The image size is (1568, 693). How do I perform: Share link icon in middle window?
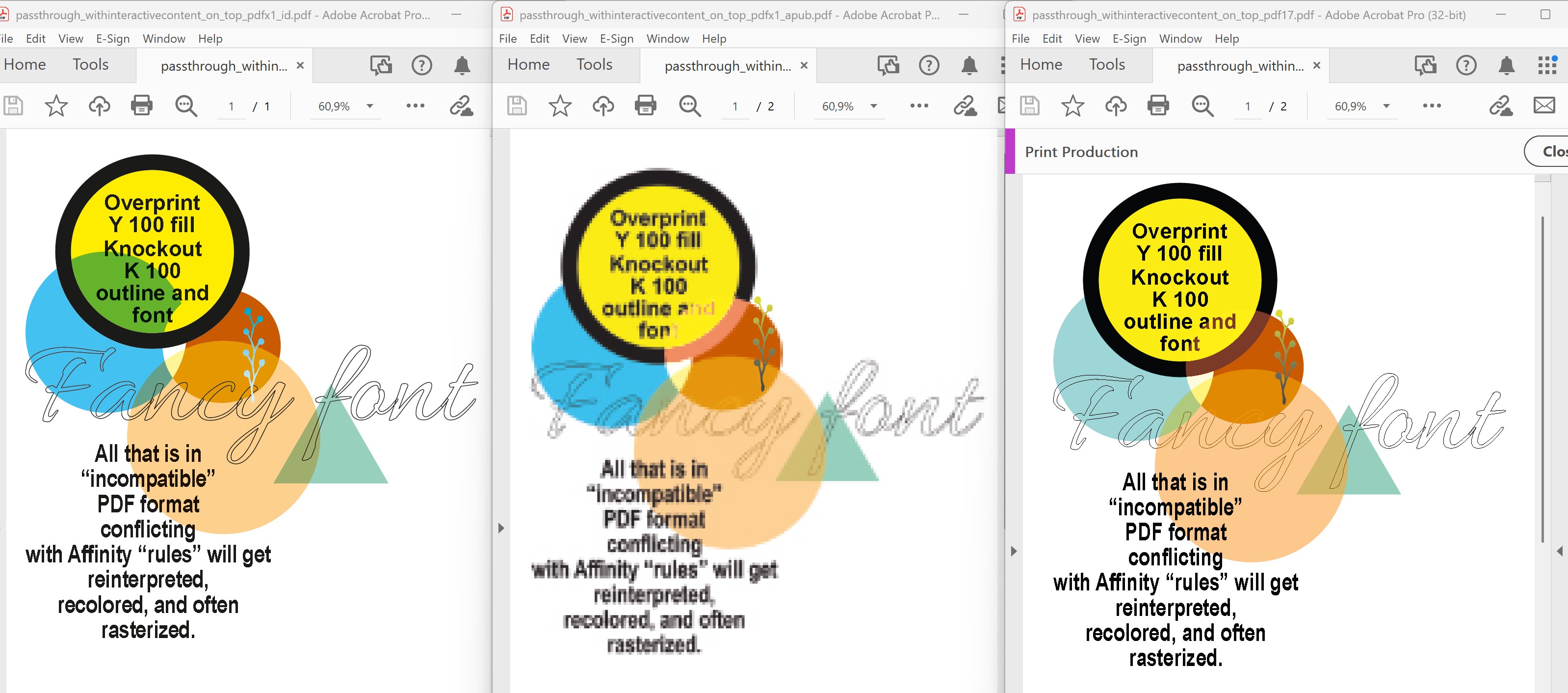pyautogui.click(x=966, y=106)
